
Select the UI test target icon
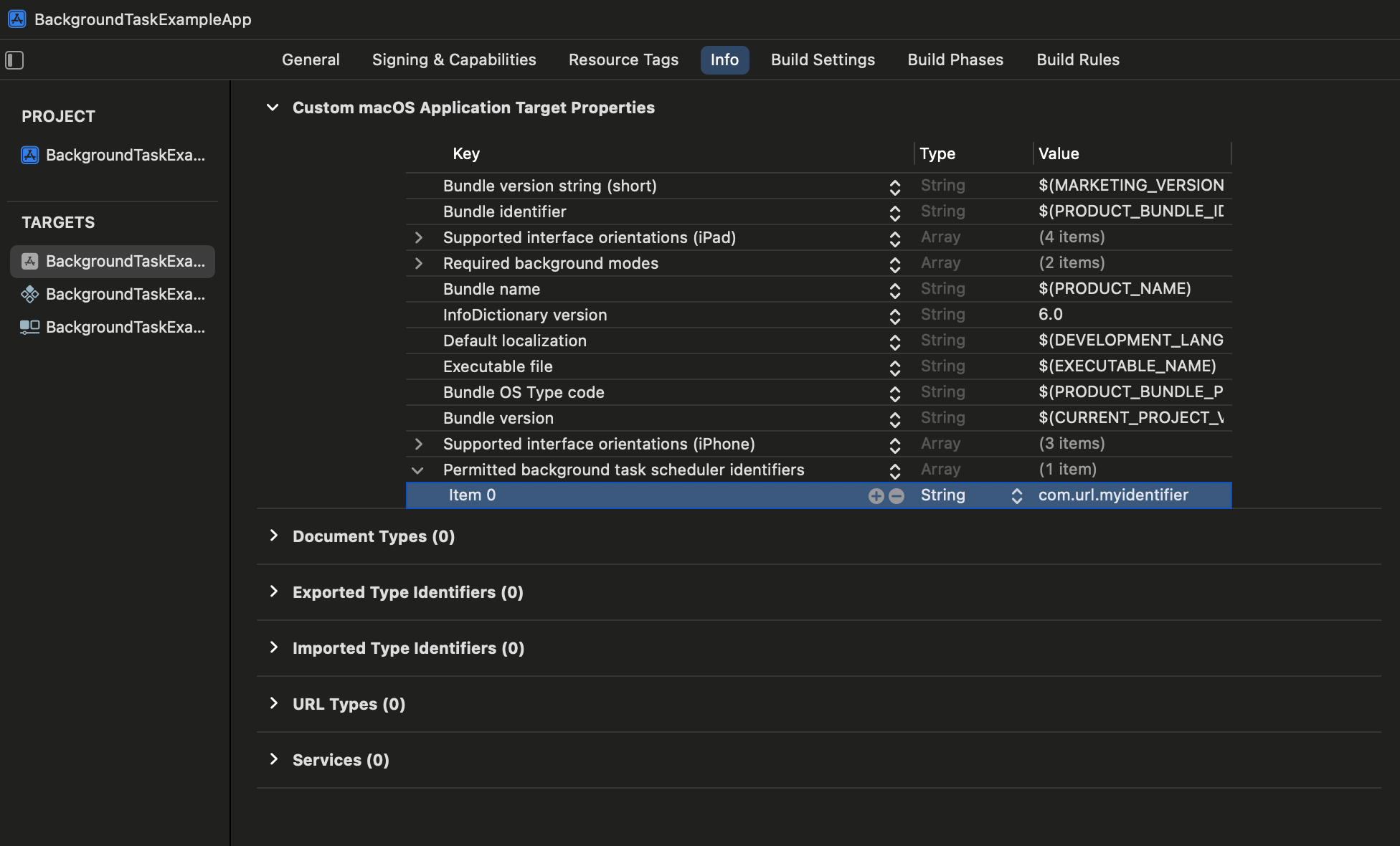29,327
